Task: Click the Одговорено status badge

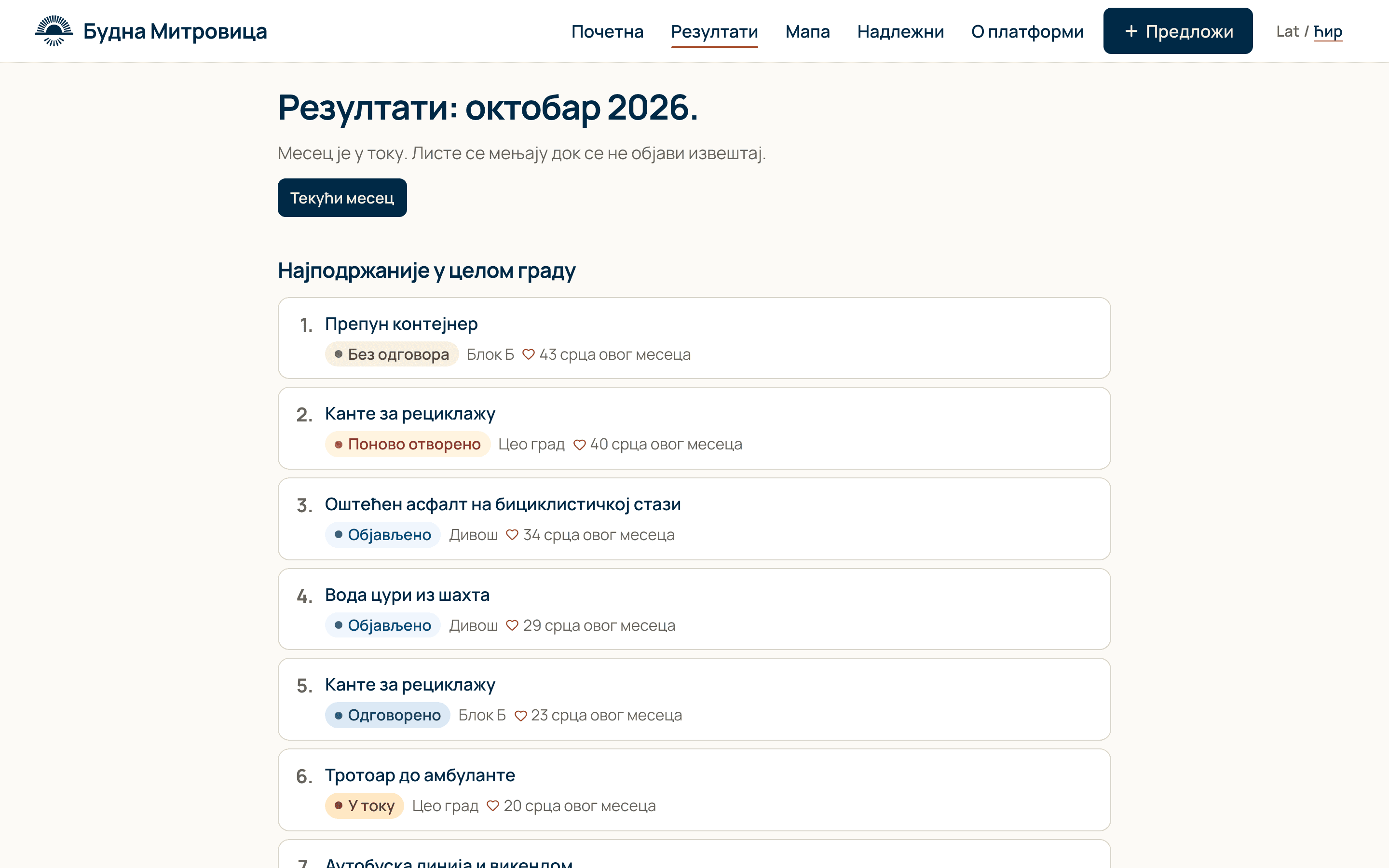Action: click(x=387, y=715)
